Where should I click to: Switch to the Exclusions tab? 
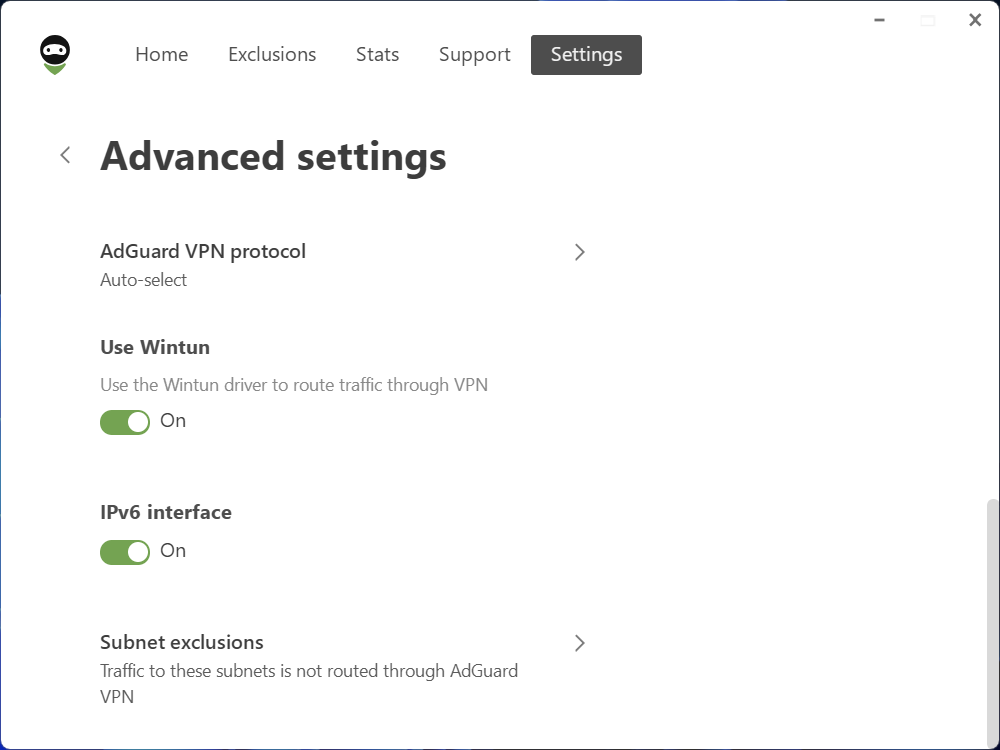[272, 55]
